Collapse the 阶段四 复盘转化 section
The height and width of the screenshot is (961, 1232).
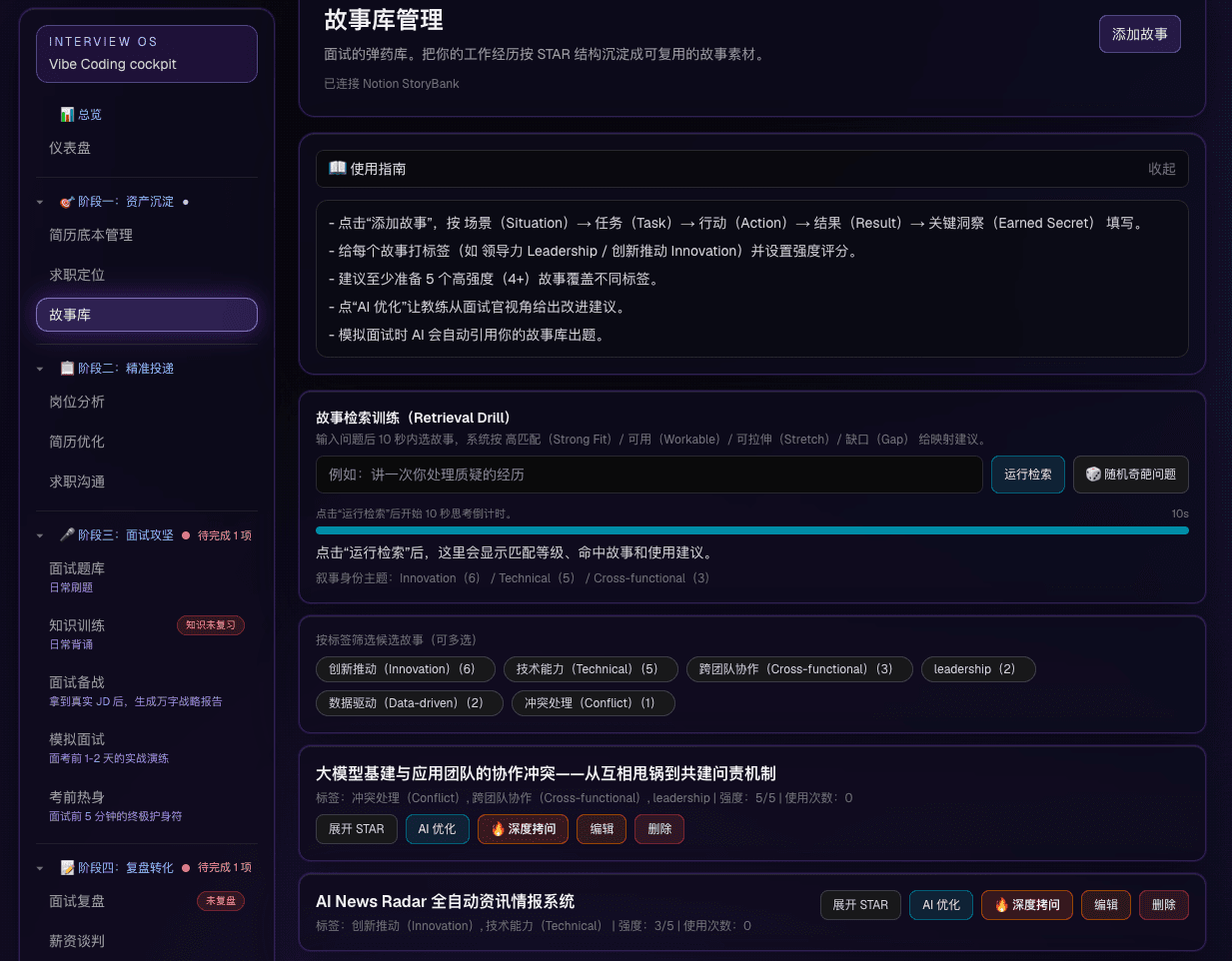point(40,868)
